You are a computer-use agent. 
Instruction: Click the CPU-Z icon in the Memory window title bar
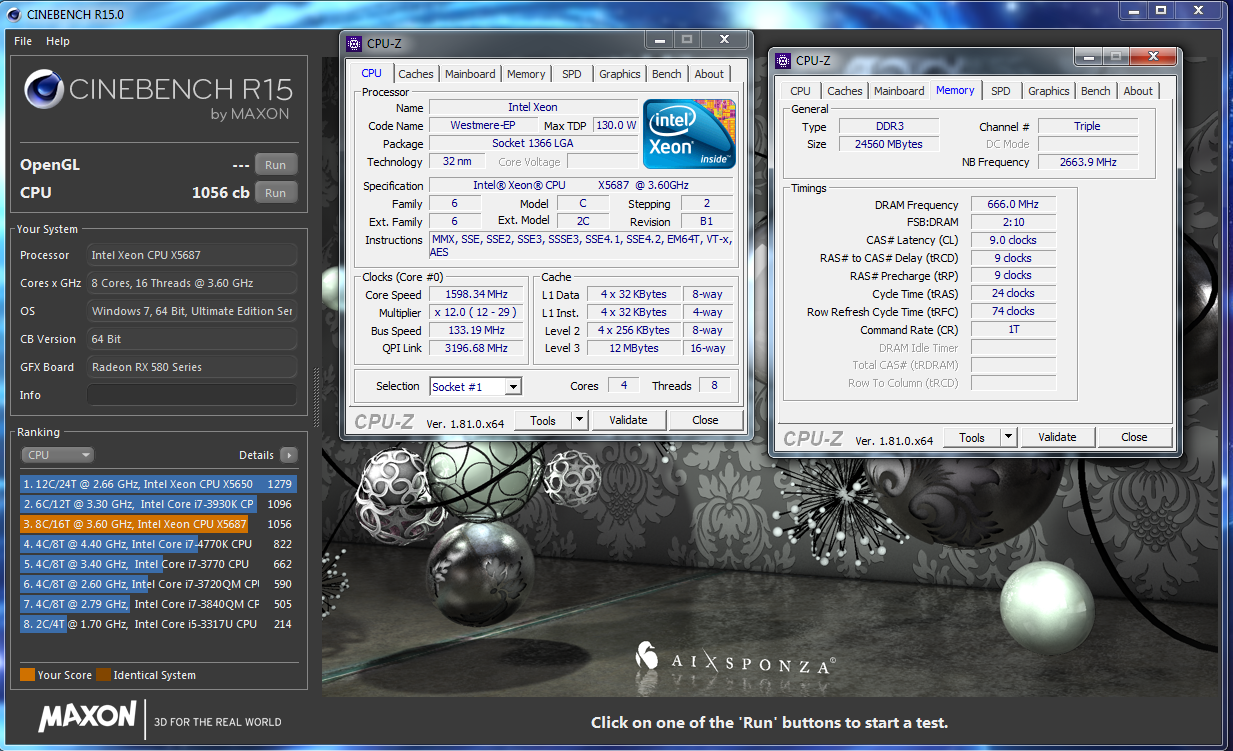782,60
